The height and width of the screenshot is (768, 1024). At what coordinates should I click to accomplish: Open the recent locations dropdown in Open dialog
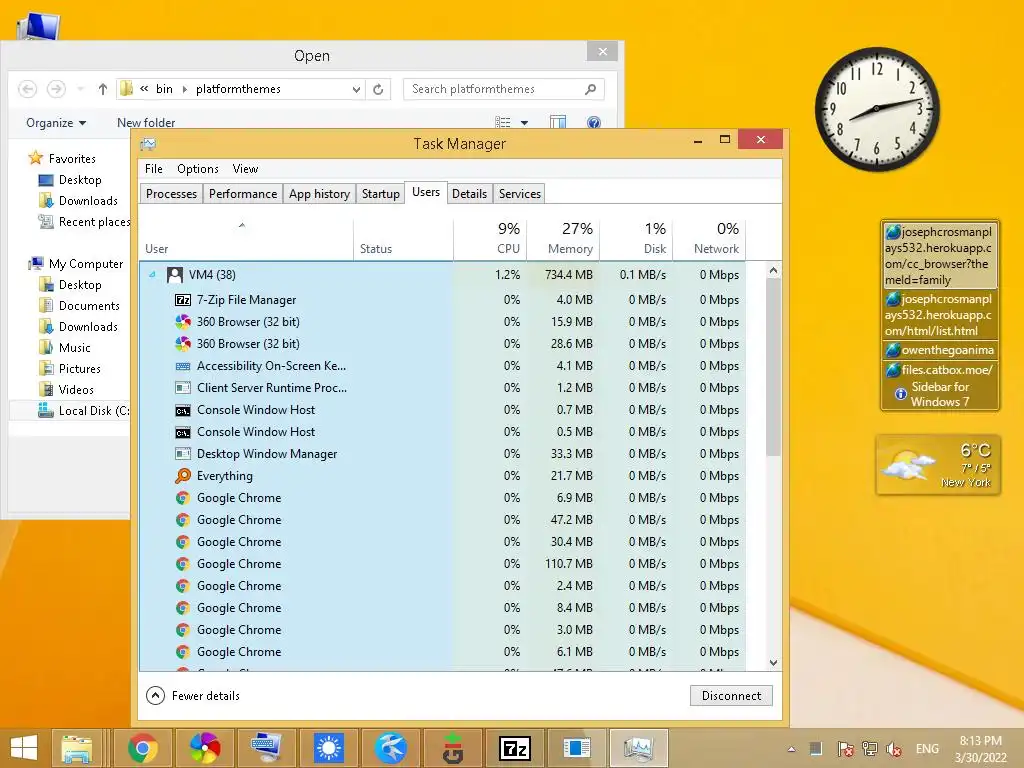[81, 89]
